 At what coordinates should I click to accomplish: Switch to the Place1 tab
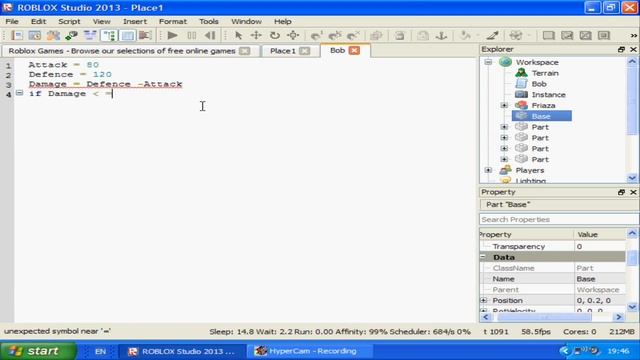coord(282,51)
